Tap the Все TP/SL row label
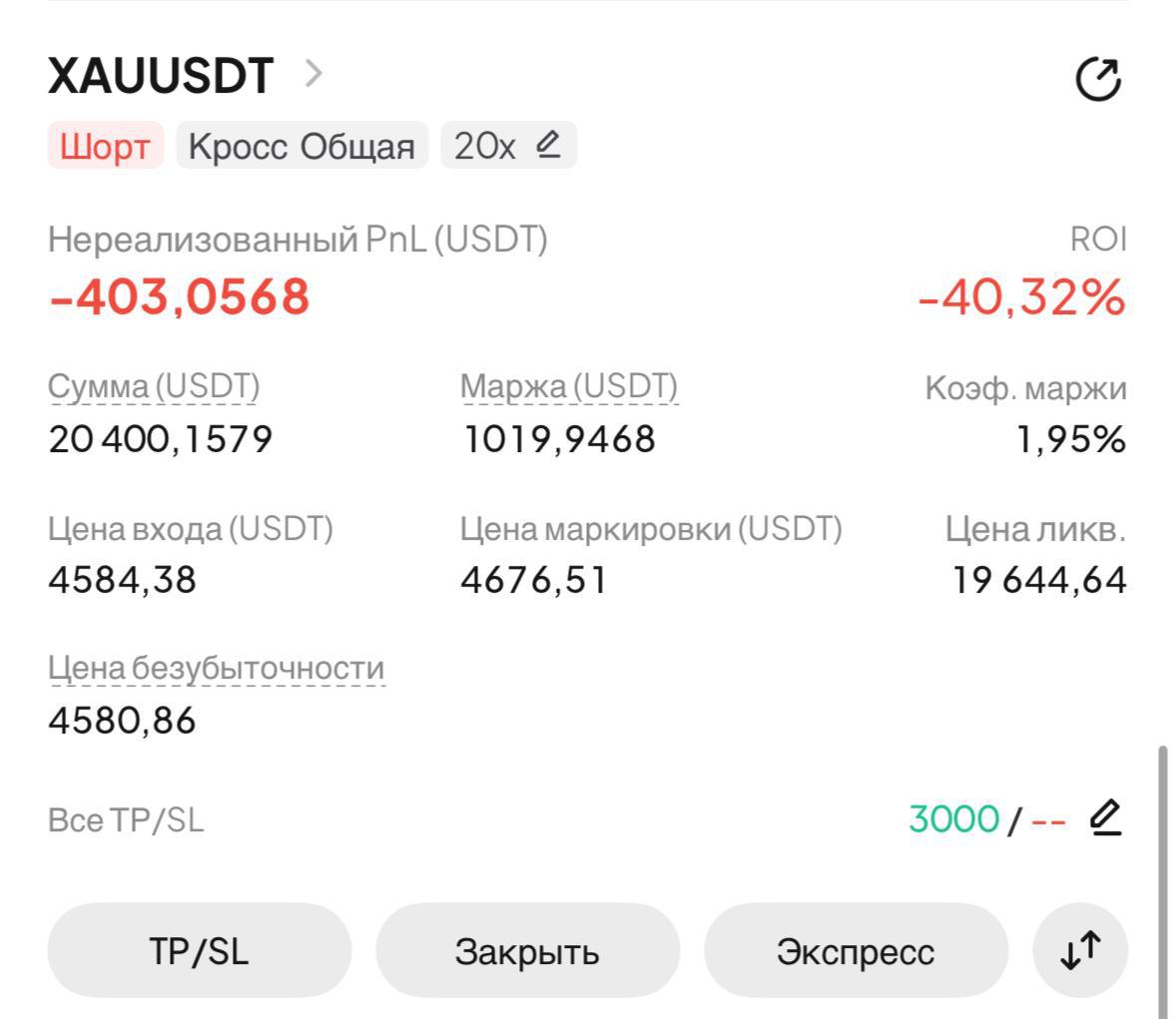Screen dimensions: 1176x1019 coord(126,819)
